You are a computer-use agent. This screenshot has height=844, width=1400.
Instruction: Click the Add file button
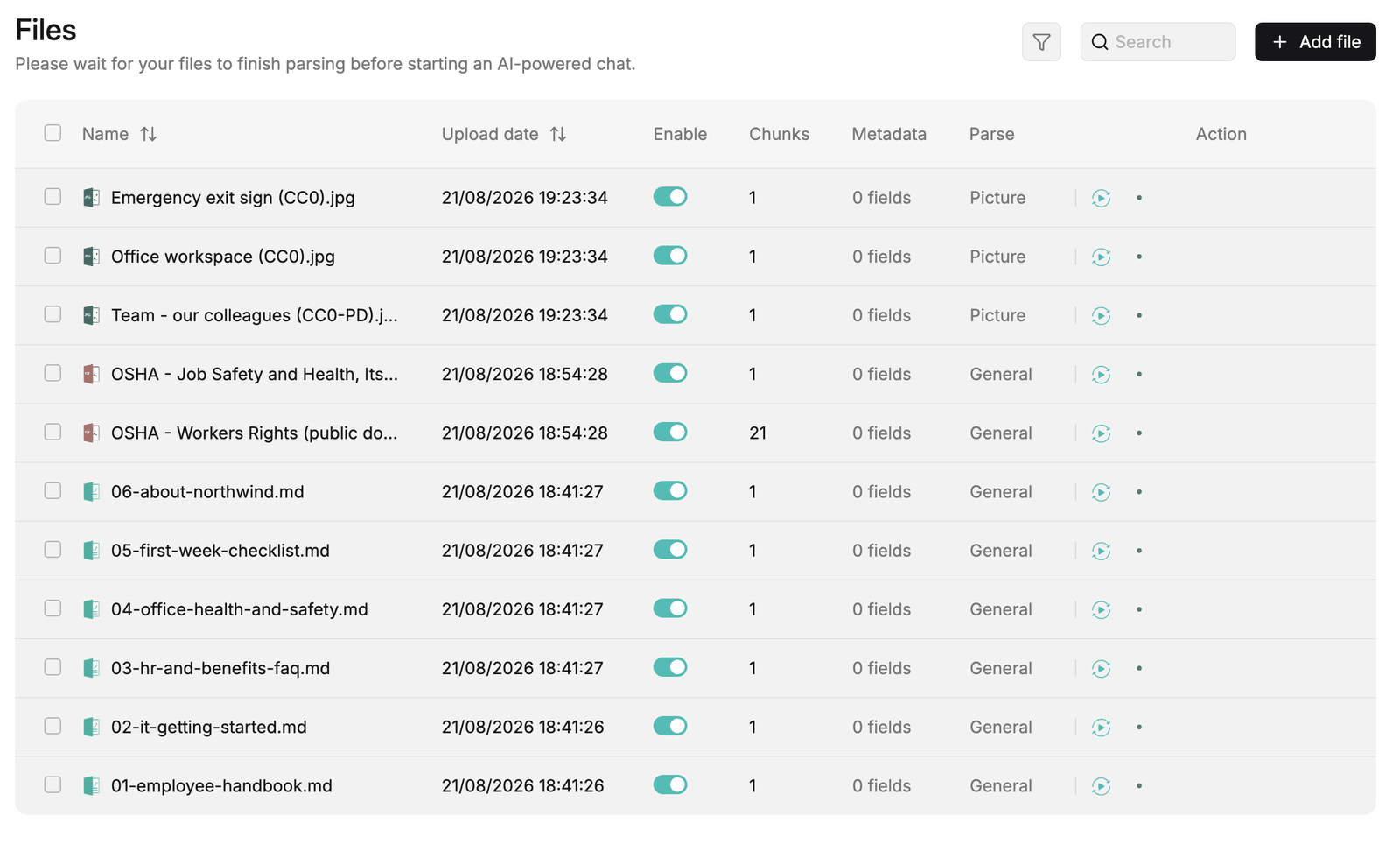click(1315, 42)
